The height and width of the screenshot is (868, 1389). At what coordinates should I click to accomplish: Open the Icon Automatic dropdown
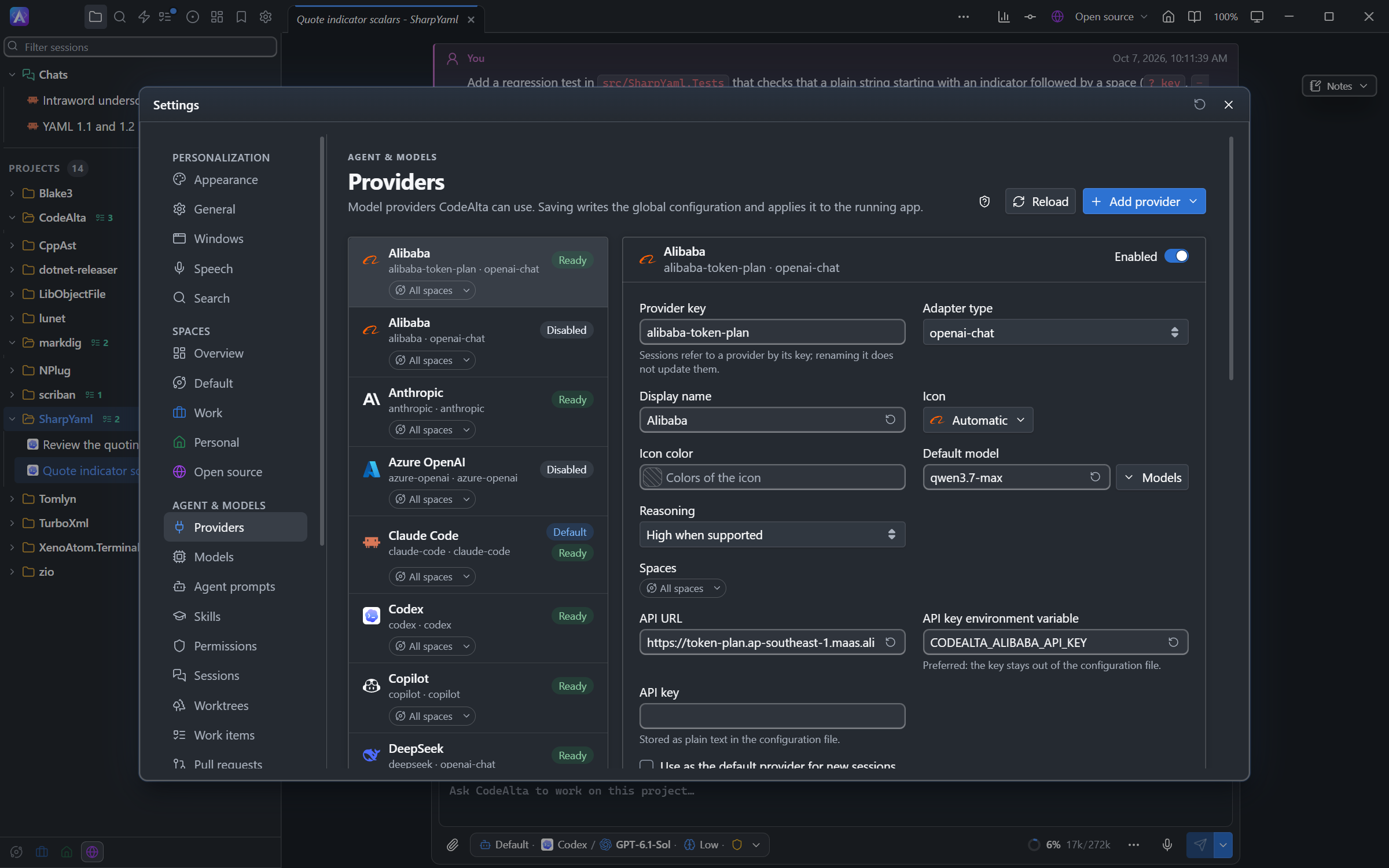pyautogui.click(x=978, y=420)
